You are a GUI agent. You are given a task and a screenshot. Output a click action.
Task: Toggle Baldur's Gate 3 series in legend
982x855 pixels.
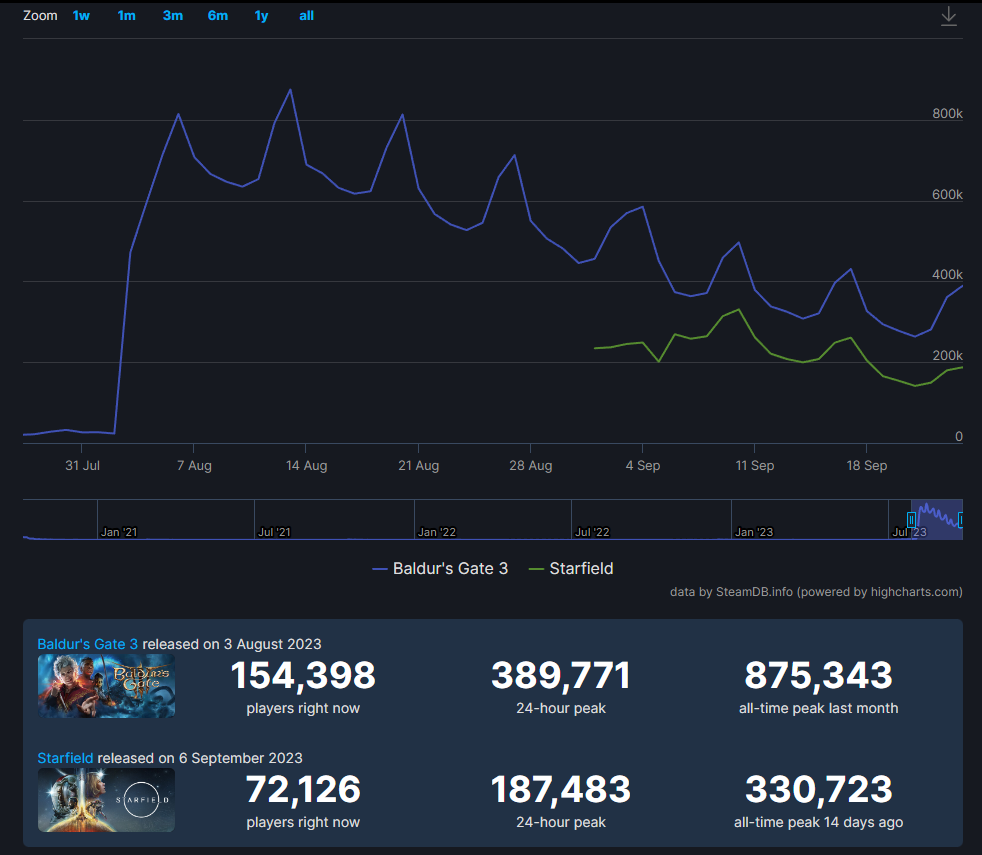click(x=440, y=569)
